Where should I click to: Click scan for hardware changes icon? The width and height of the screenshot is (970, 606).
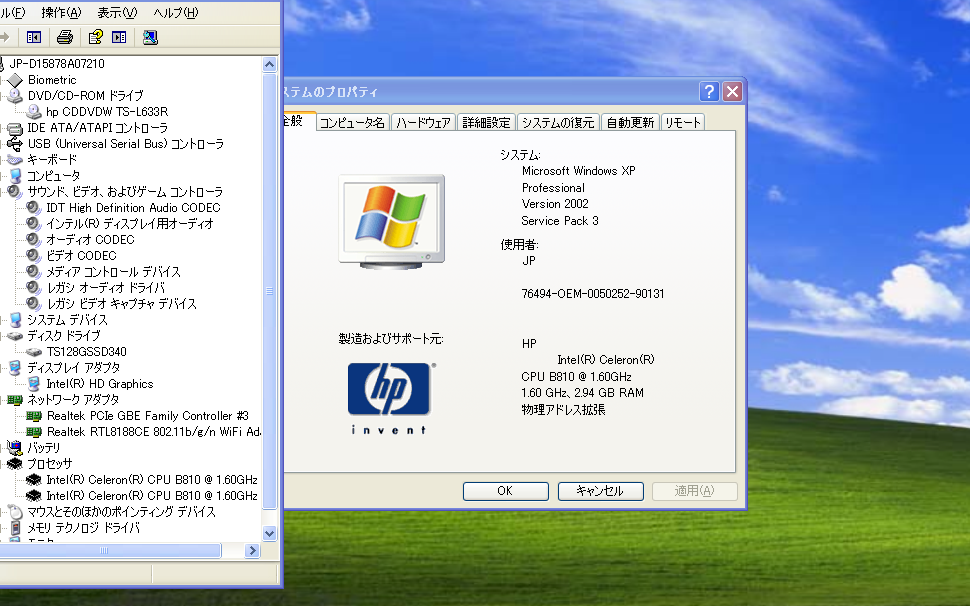(x=150, y=38)
